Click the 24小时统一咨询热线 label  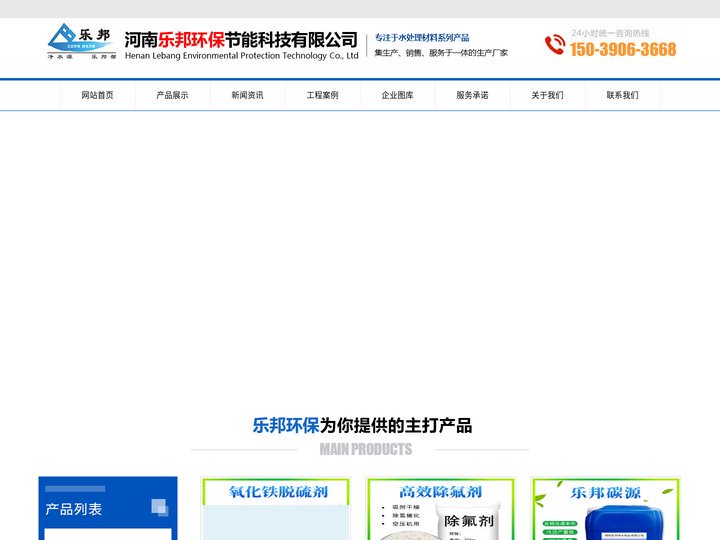pos(610,33)
